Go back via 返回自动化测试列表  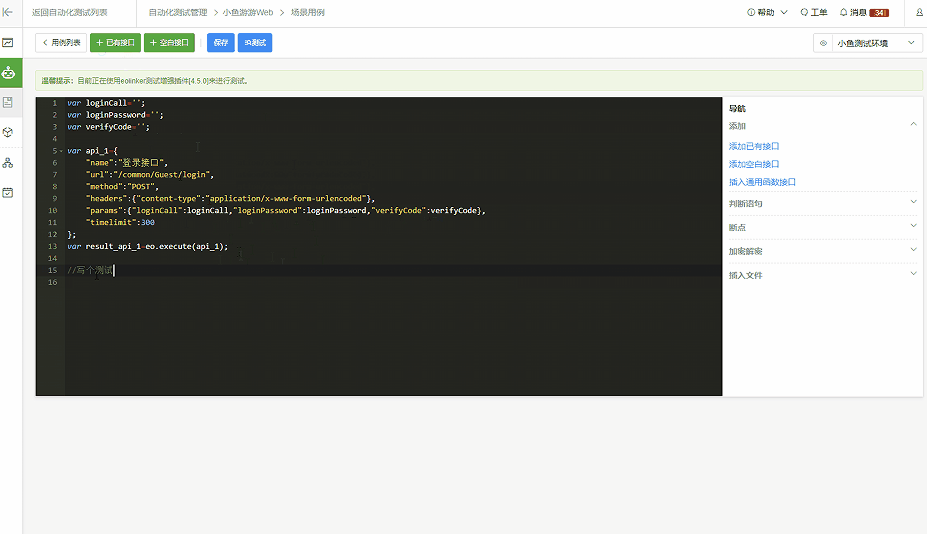coord(70,12)
